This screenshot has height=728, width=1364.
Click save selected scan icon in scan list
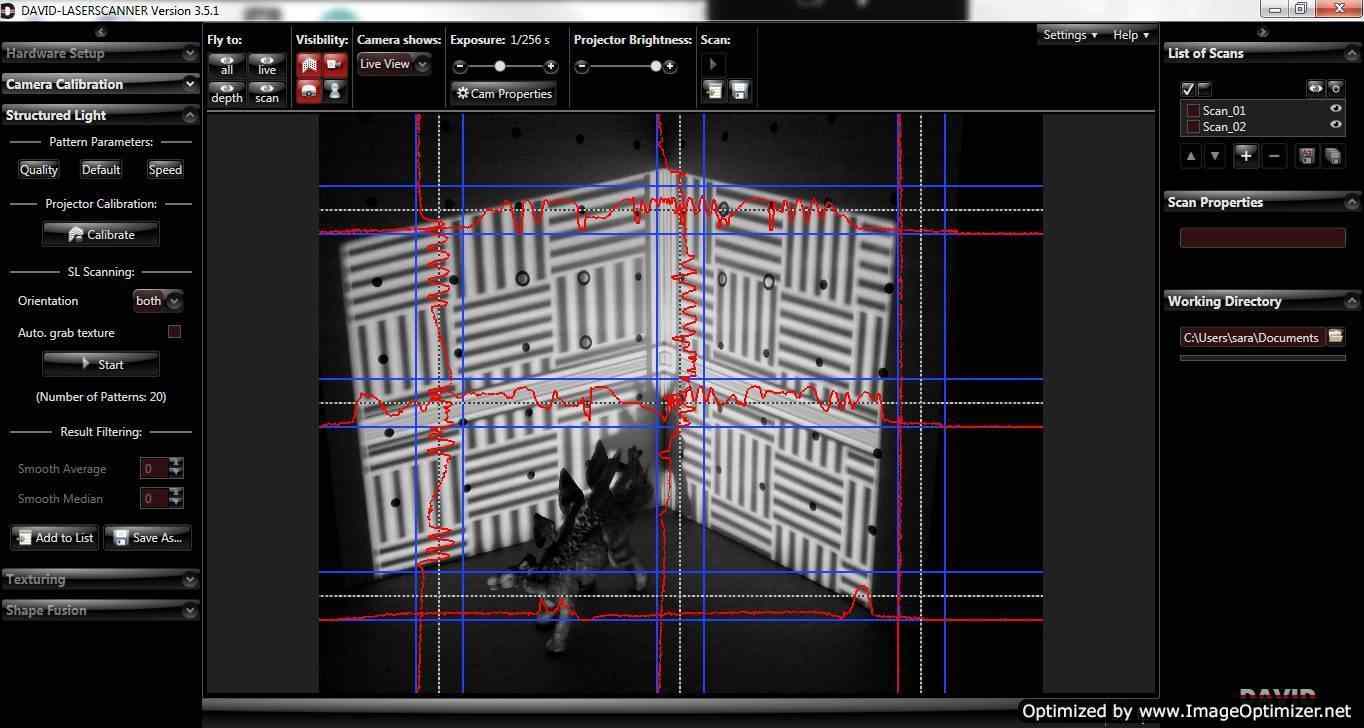pos(1306,155)
